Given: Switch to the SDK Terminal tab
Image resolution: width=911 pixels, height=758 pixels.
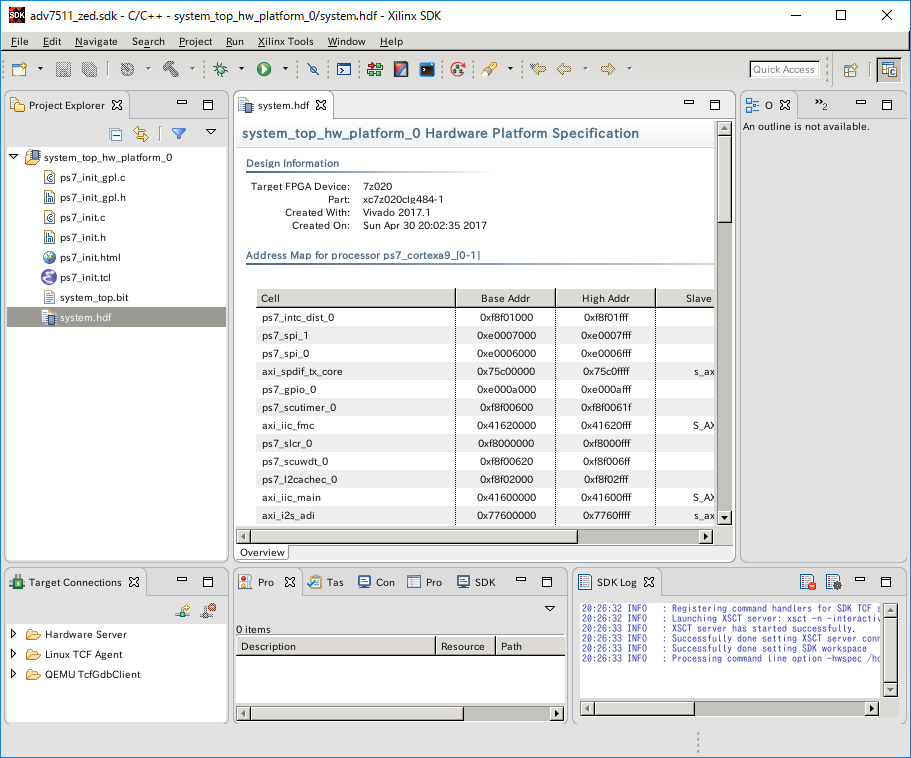Looking at the screenshot, I should (476, 582).
